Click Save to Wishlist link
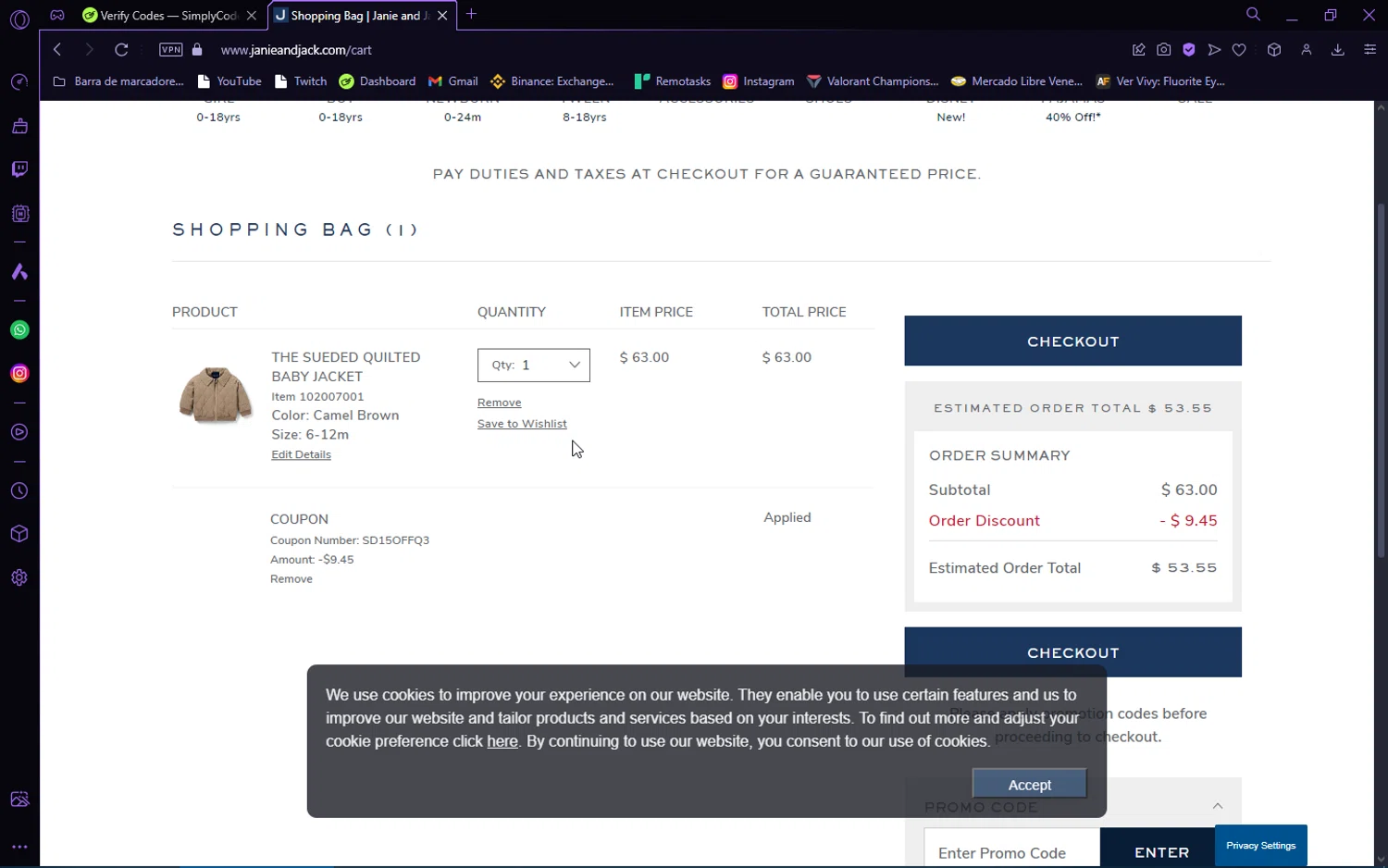Screen dimensions: 1388x868 [x=522, y=424]
